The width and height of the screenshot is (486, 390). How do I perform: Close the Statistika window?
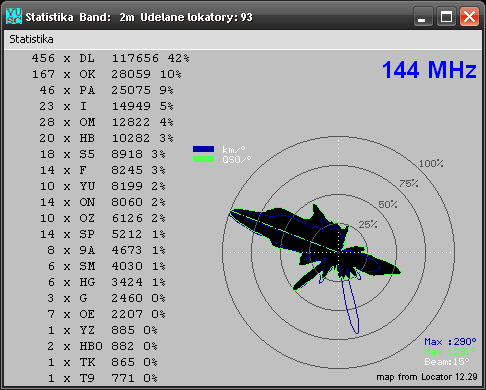pyautogui.click(x=469, y=16)
